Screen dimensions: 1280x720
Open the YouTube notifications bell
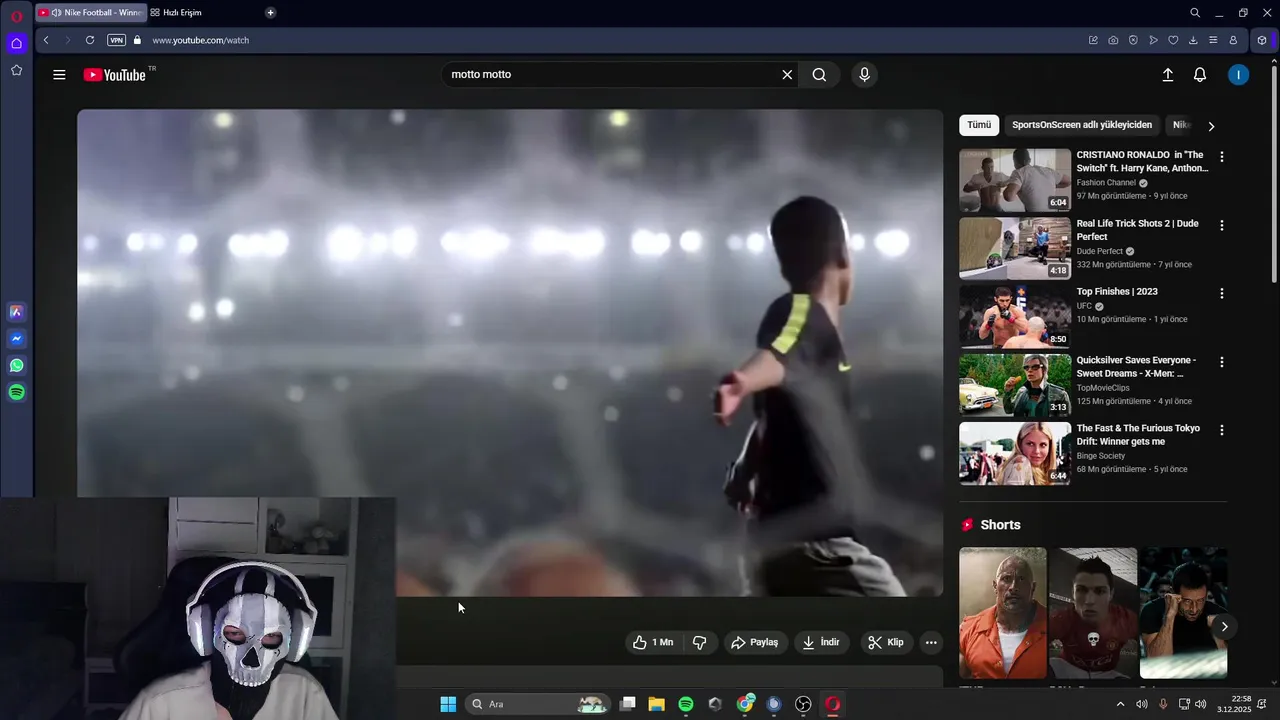1200,75
